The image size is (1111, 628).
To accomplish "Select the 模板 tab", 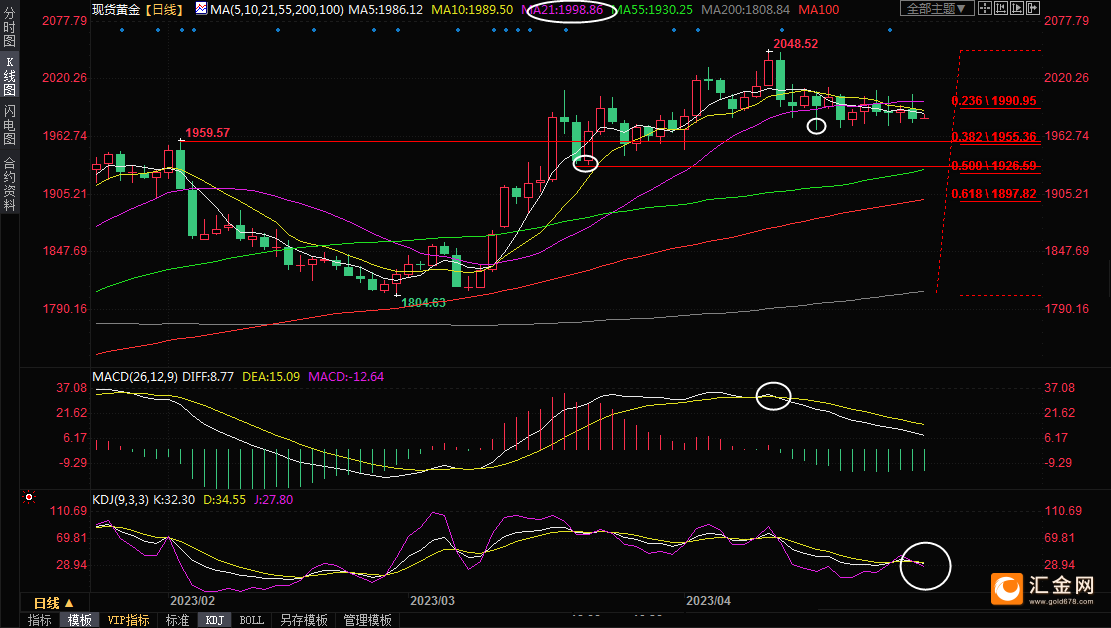I will coord(79,620).
